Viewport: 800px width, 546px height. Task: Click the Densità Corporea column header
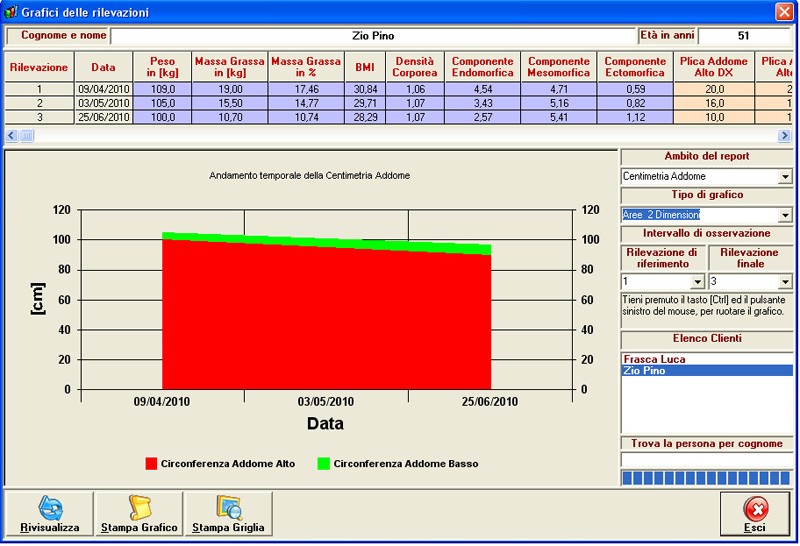pos(415,67)
